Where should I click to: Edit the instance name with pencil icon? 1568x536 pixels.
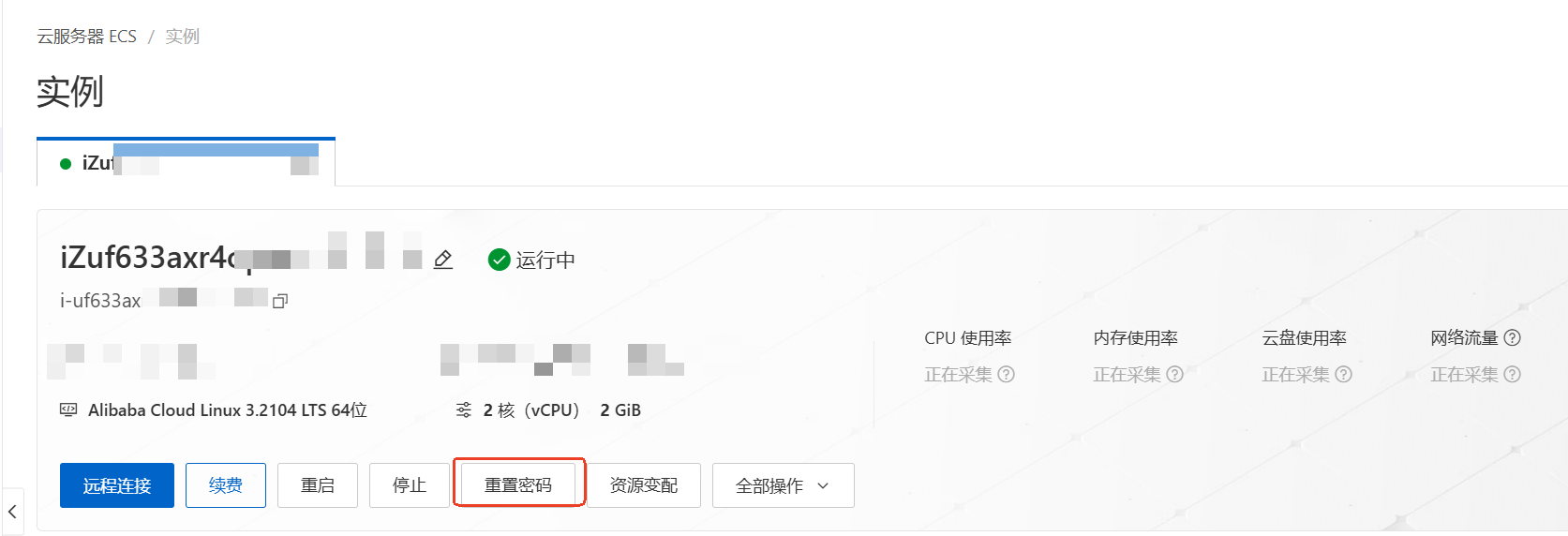[443, 260]
